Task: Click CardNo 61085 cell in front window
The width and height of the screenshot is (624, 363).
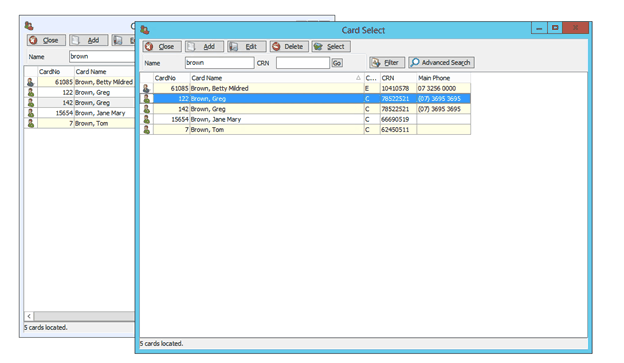Action: (172, 88)
